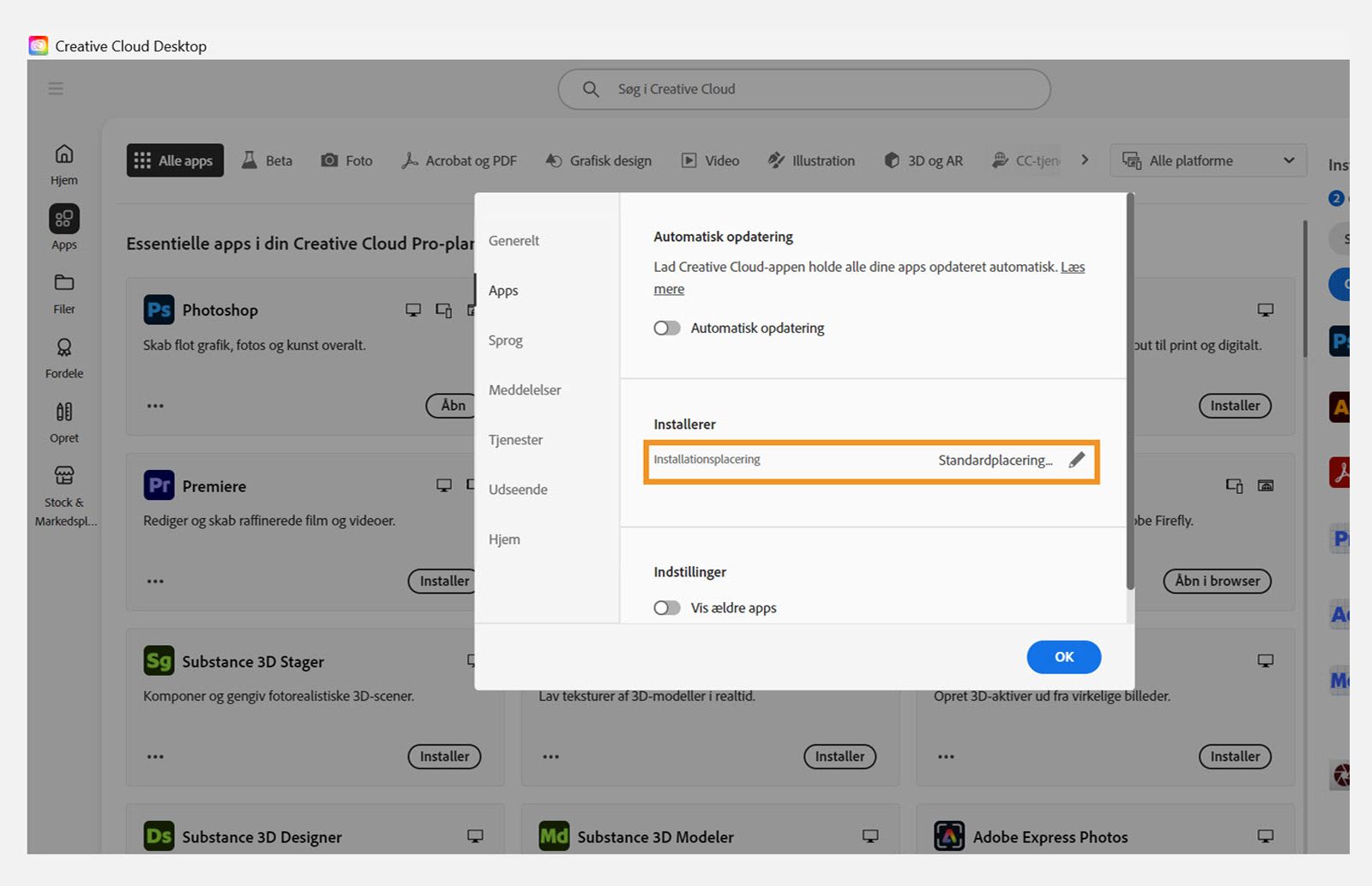Click the preferences dialog vertical scrollbar

coord(1130,392)
